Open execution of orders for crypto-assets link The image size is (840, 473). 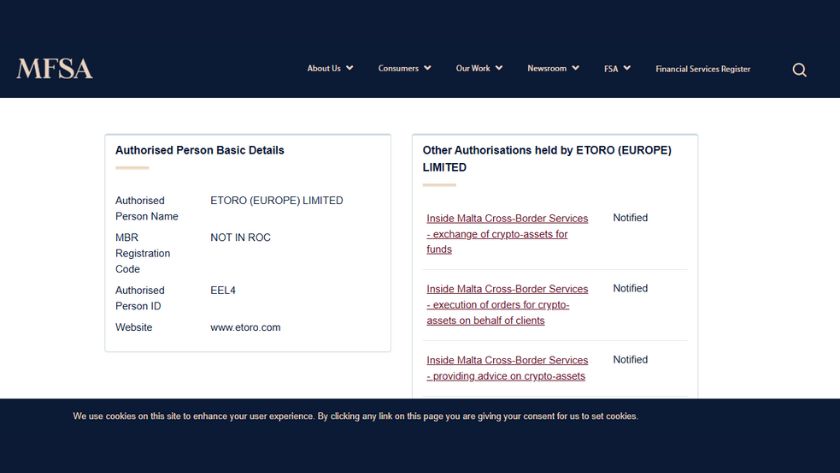tap(507, 304)
